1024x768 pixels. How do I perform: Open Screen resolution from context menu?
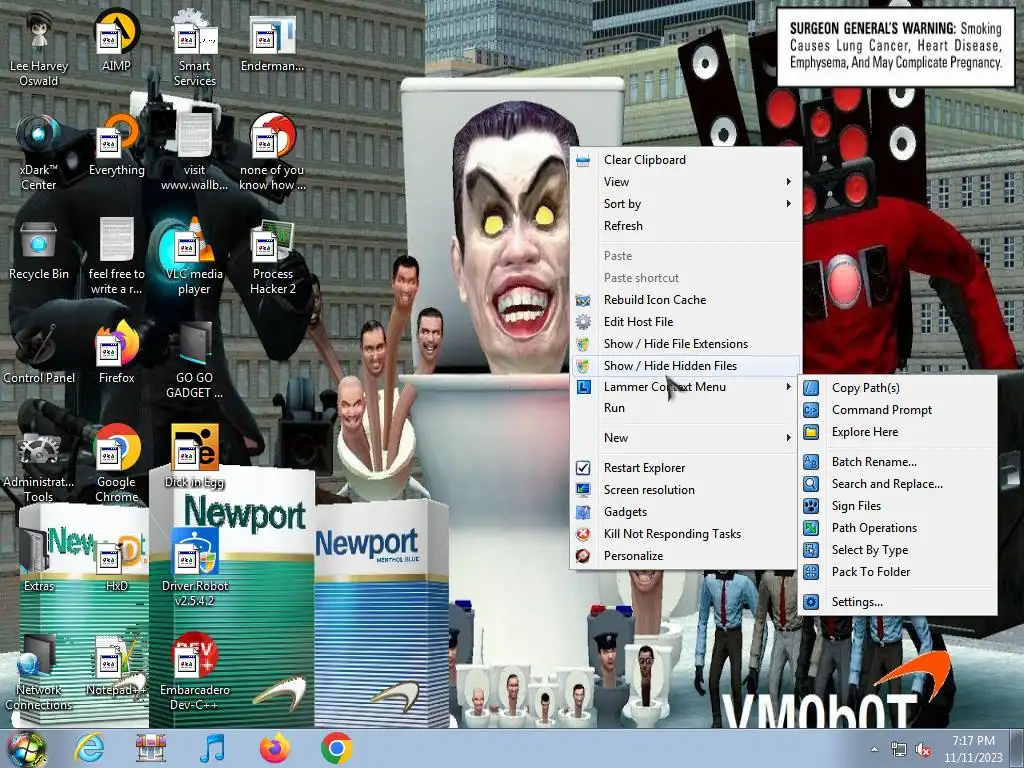686,490
